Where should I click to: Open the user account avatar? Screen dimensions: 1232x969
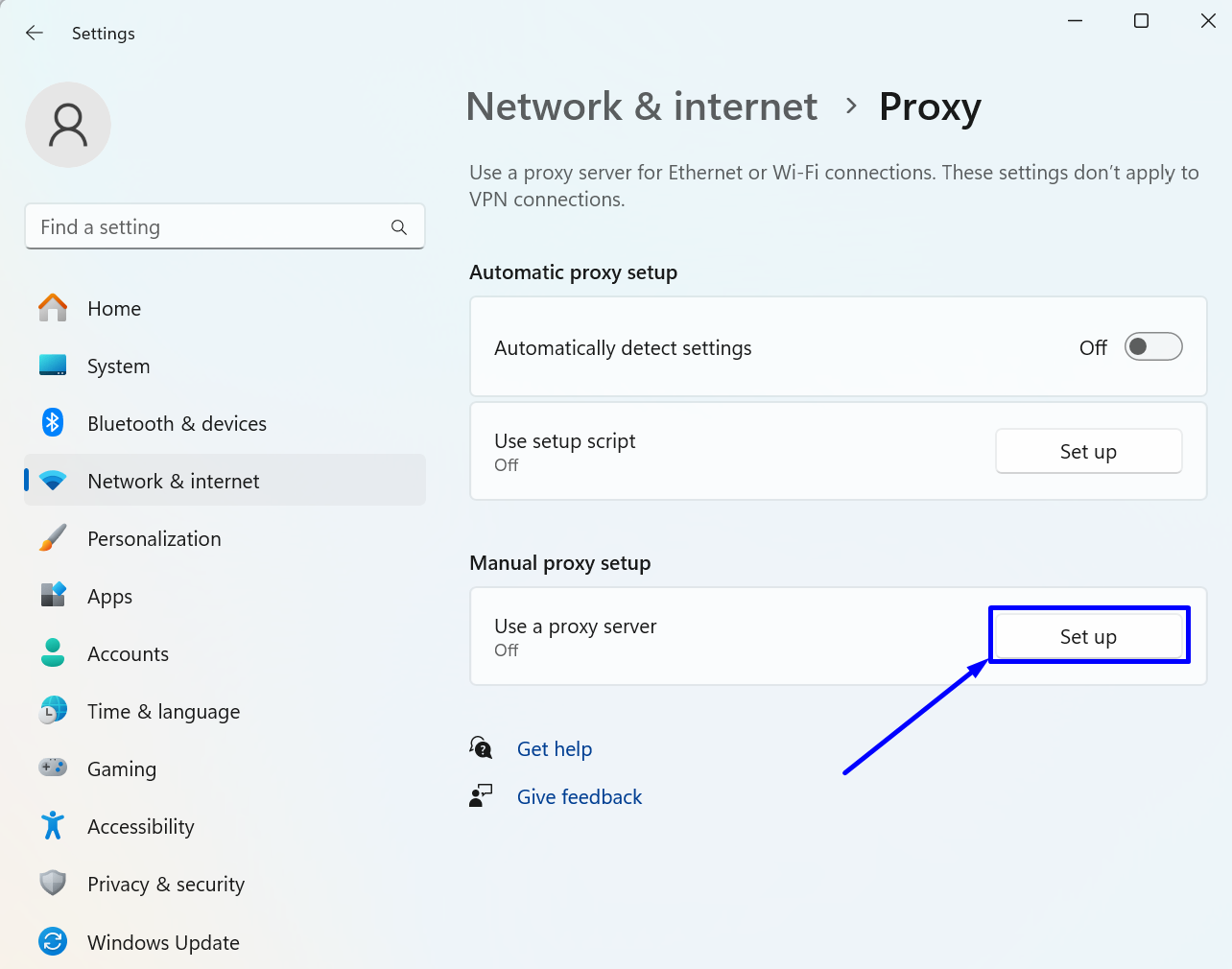coord(67,125)
